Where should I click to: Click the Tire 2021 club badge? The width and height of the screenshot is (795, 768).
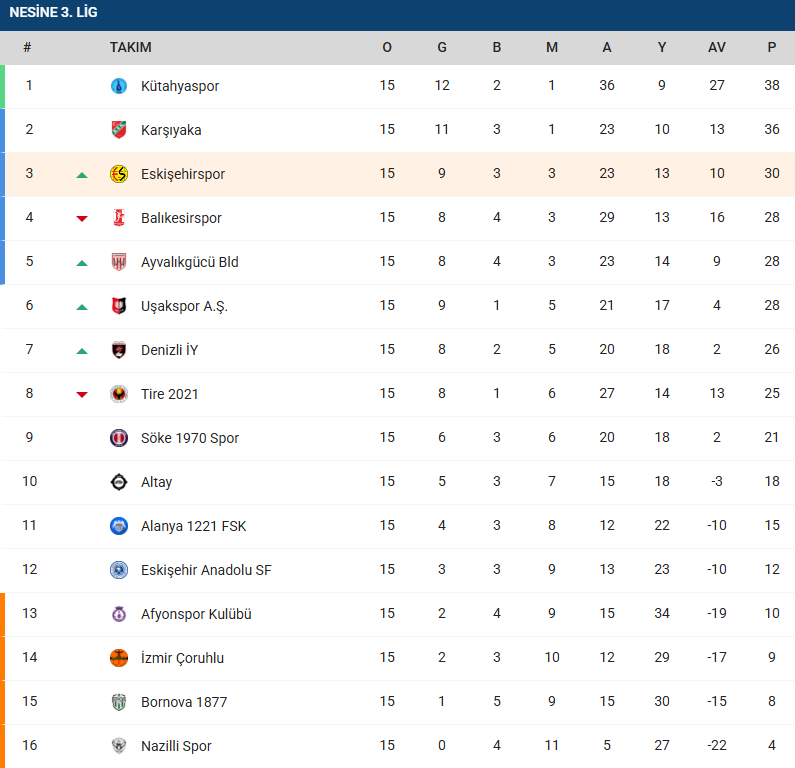(119, 394)
